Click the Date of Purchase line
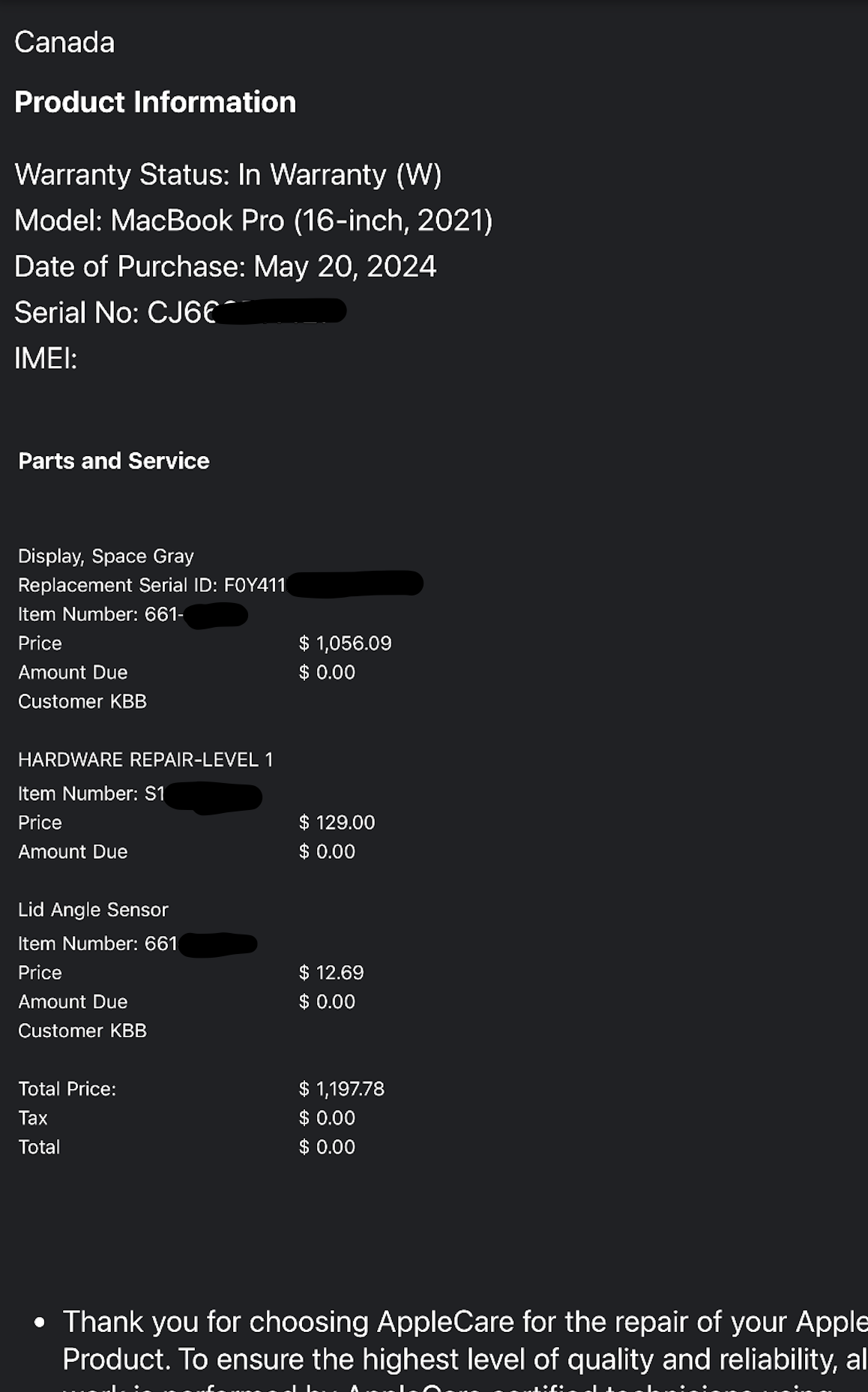The image size is (868, 1392). pyautogui.click(x=225, y=266)
